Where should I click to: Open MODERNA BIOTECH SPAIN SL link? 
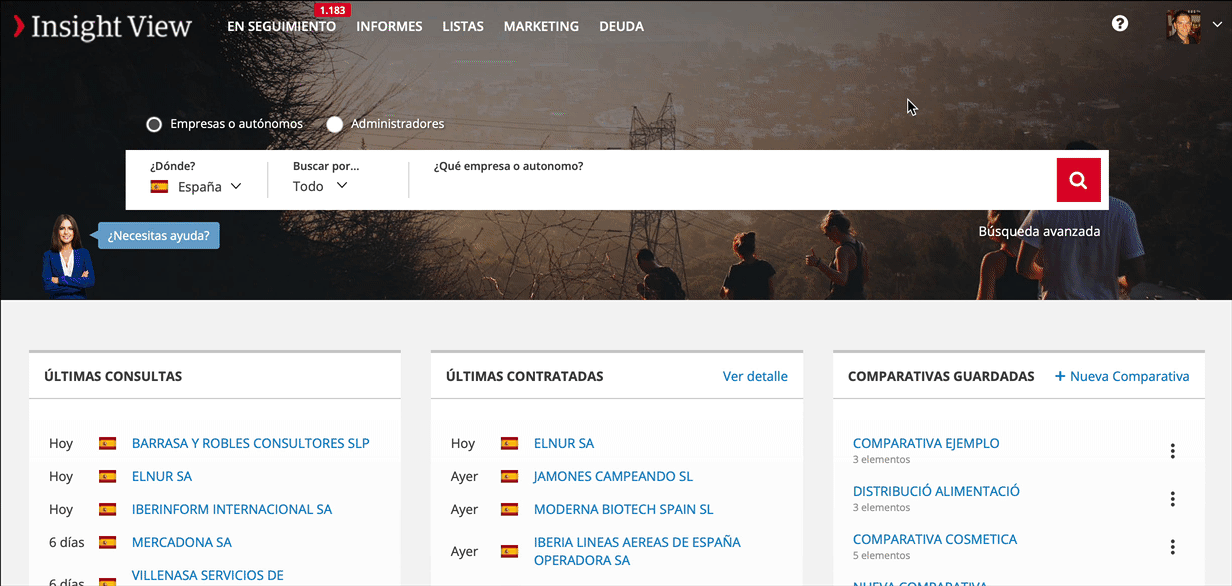(624, 509)
